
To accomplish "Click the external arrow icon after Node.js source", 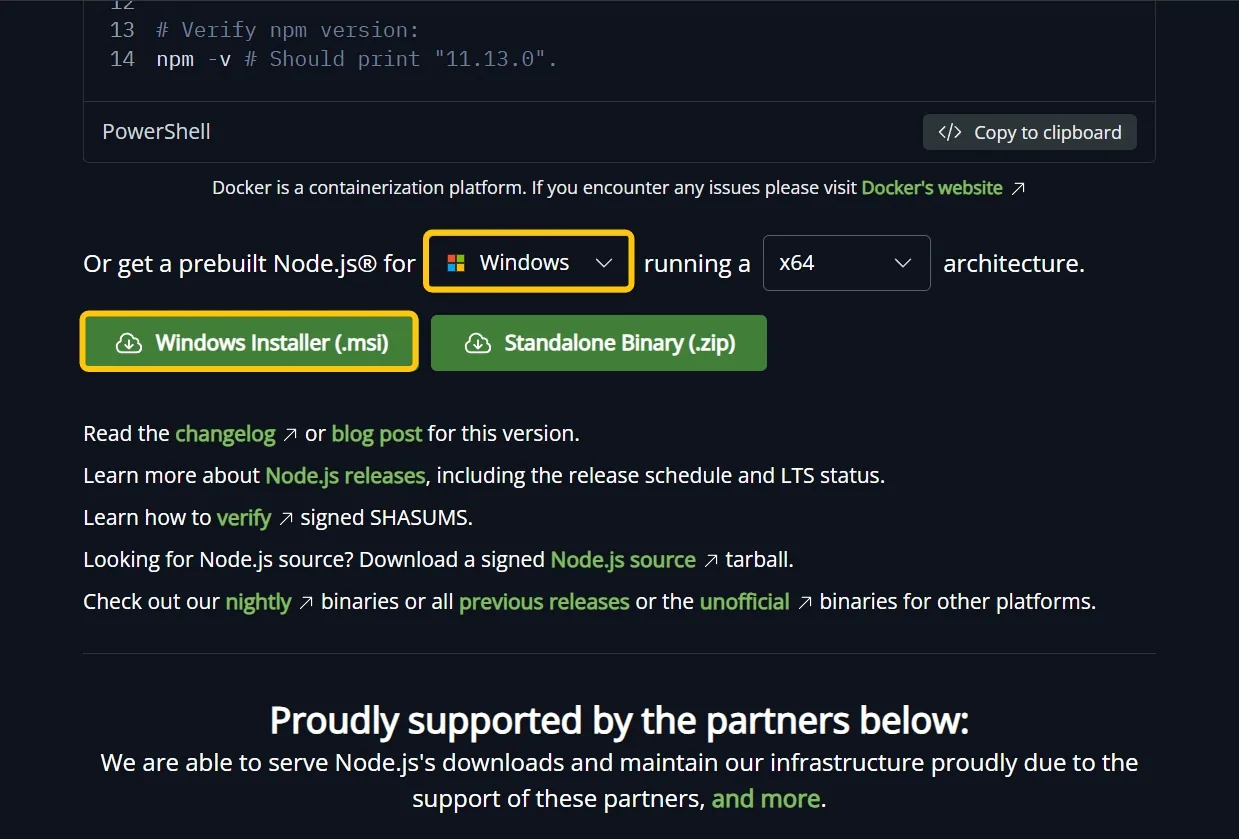I will 711,561.
